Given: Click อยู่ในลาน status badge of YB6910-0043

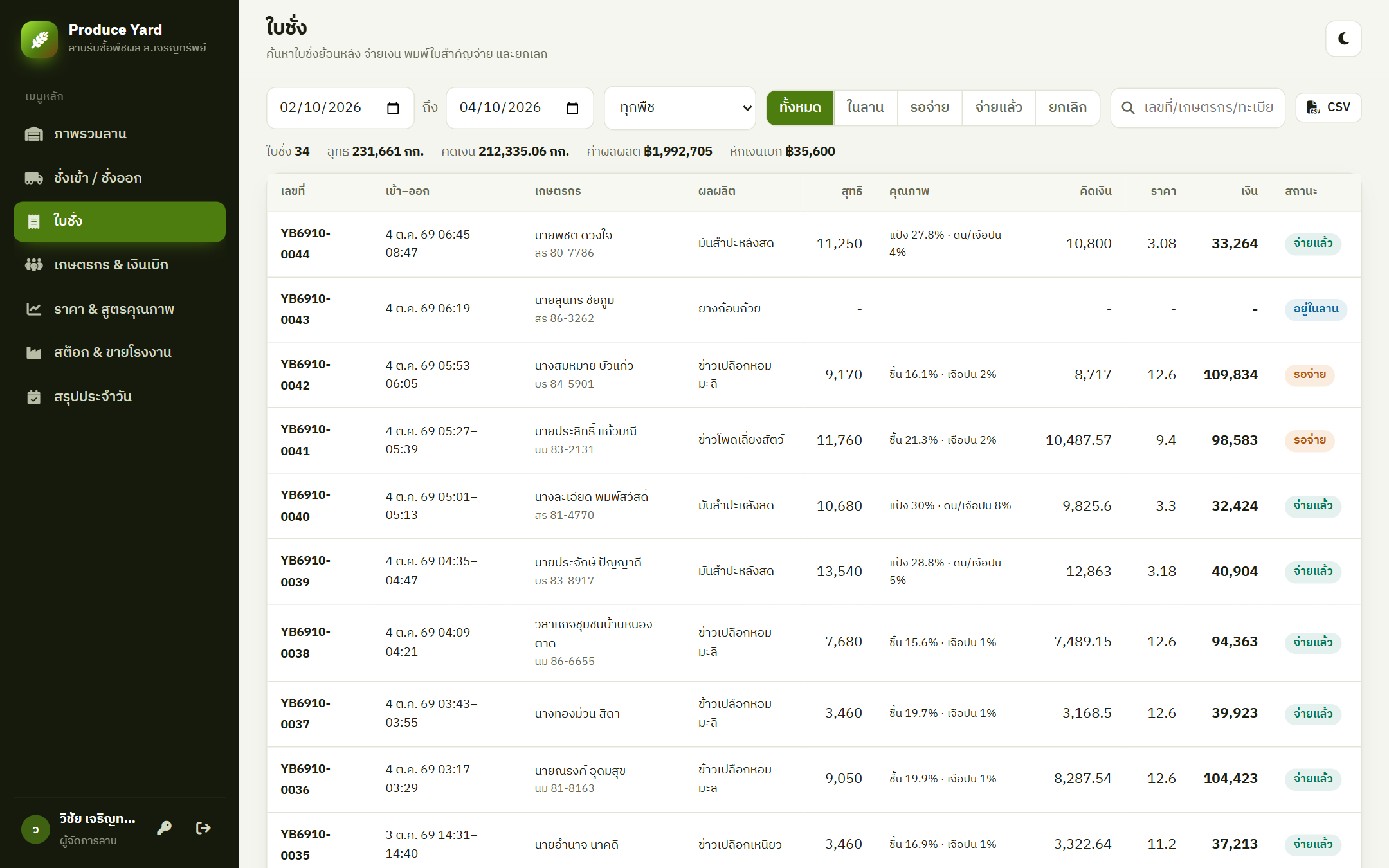Looking at the screenshot, I should click(x=1316, y=309).
